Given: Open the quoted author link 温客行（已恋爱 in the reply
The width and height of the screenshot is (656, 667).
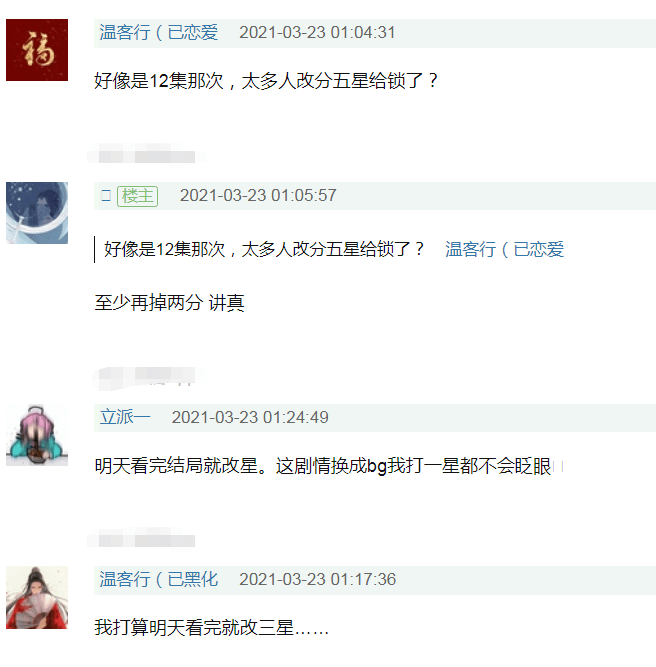Looking at the screenshot, I should point(505,249).
